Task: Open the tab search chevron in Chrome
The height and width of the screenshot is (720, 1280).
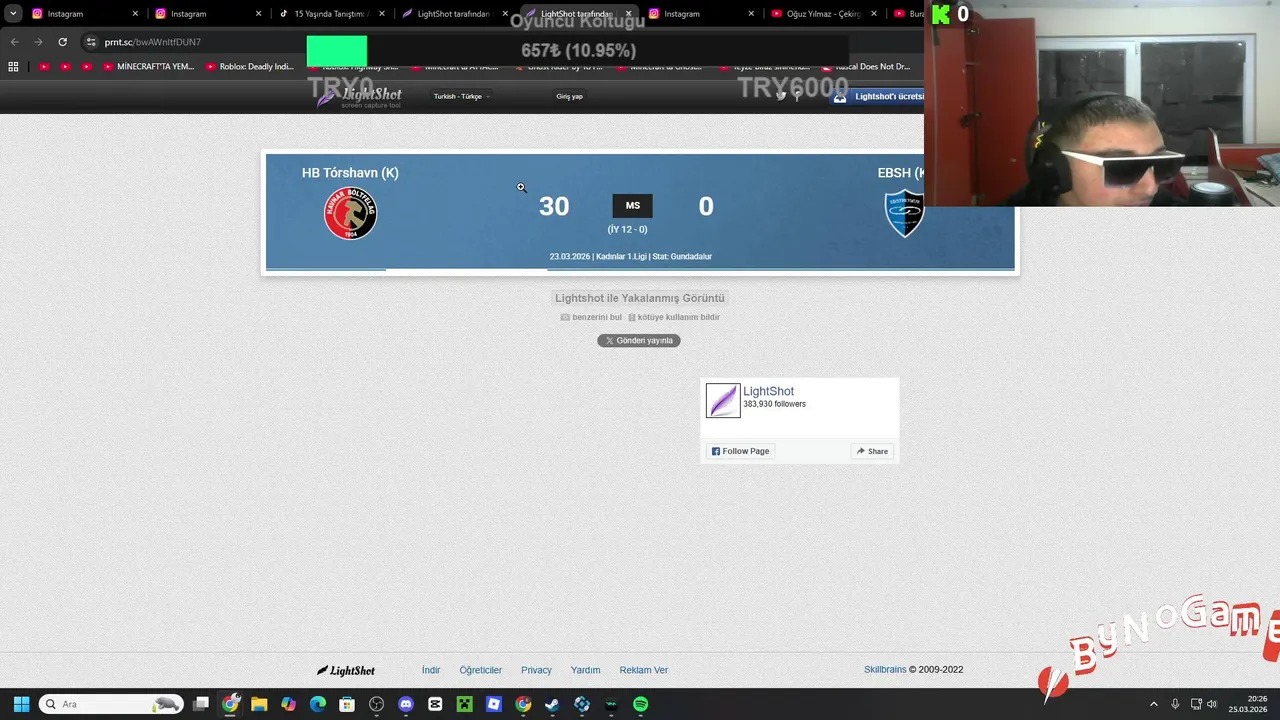Action: [x=13, y=14]
